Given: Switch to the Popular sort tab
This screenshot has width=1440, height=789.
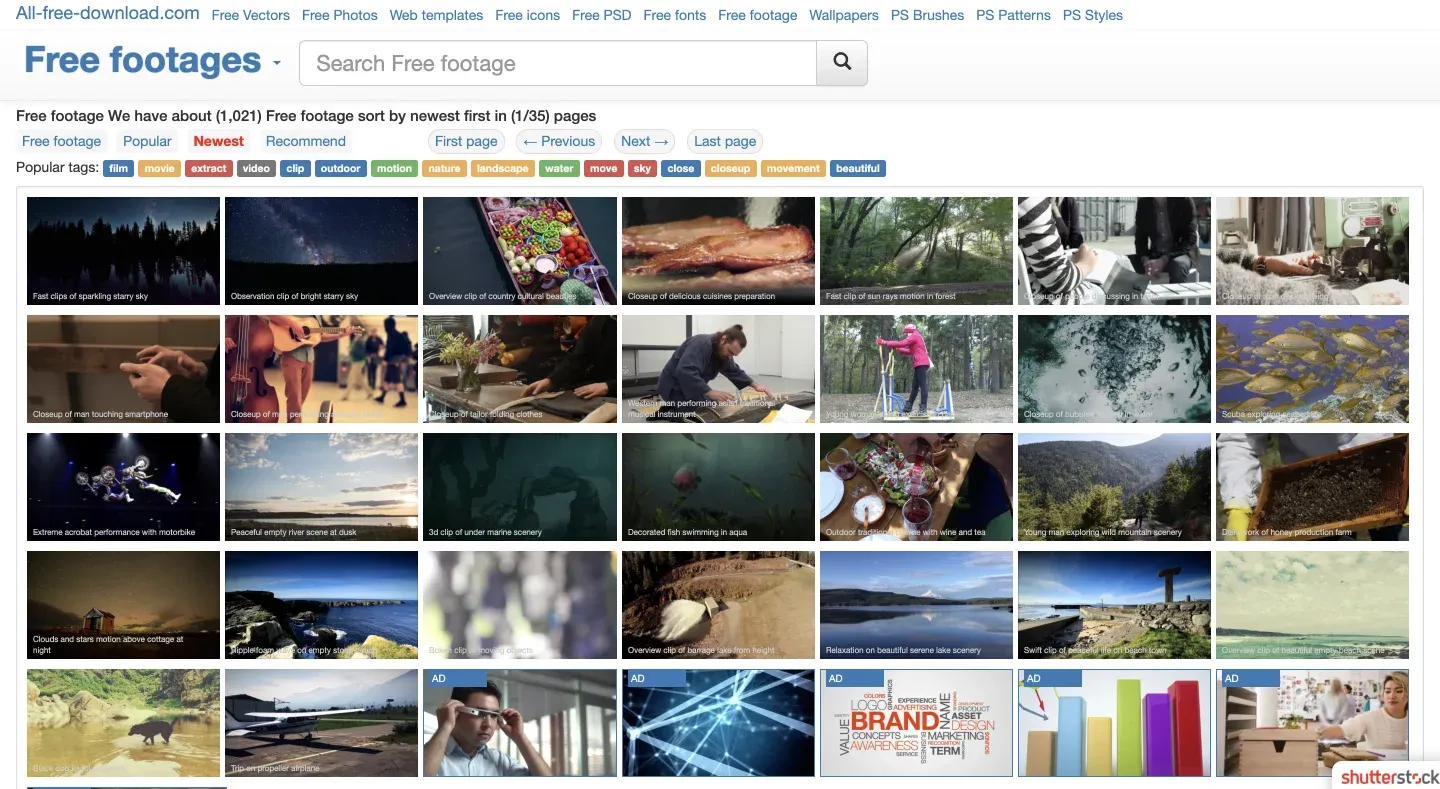Looking at the screenshot, I should (x=147, y=141).
